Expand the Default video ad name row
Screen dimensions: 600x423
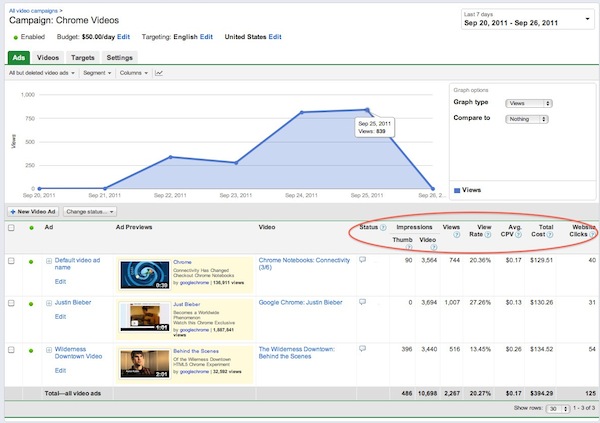[49, 261]
